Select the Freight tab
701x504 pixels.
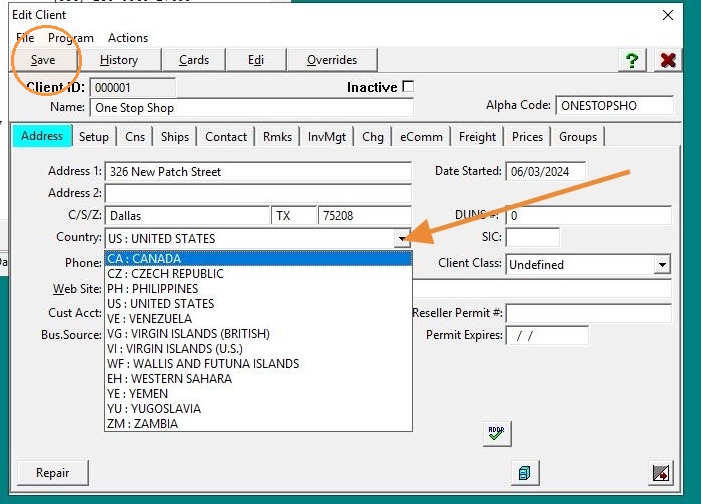pos(477,137)
